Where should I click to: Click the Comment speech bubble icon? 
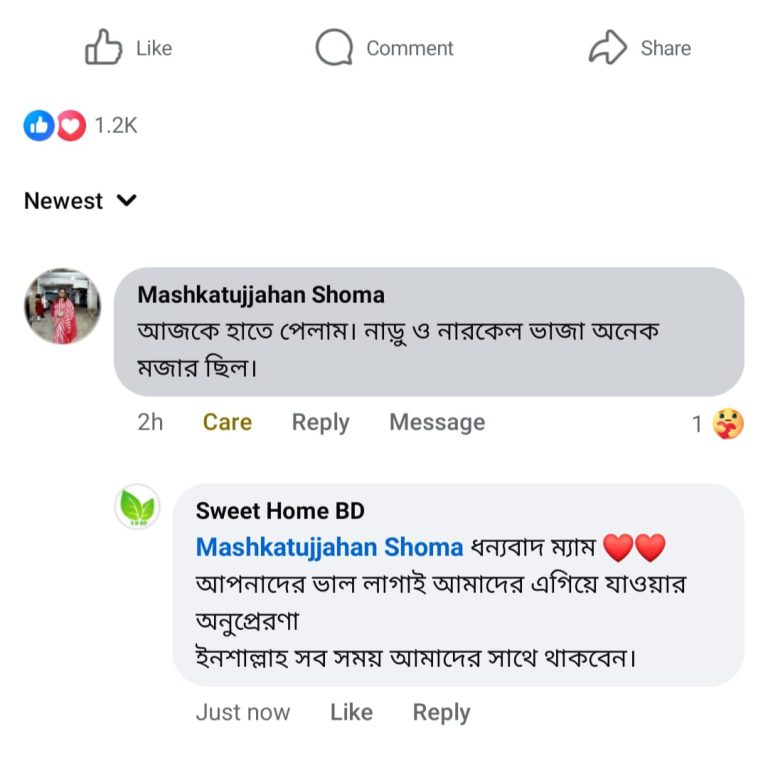[x=334, y=47]
